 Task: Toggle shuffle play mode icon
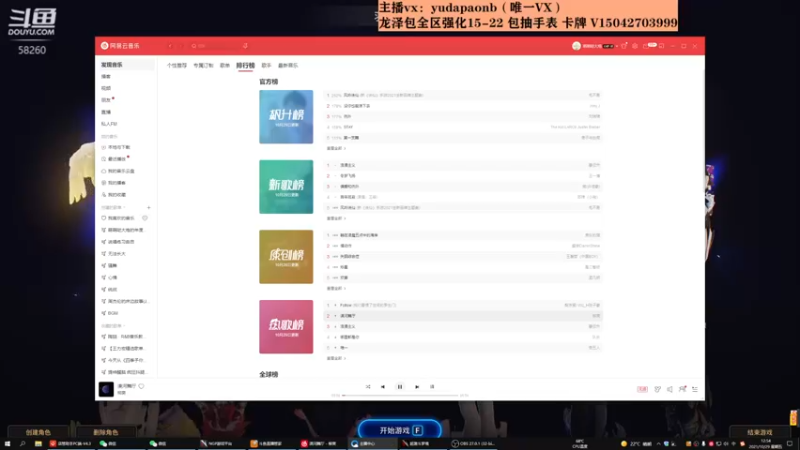(x=368, y=387)
